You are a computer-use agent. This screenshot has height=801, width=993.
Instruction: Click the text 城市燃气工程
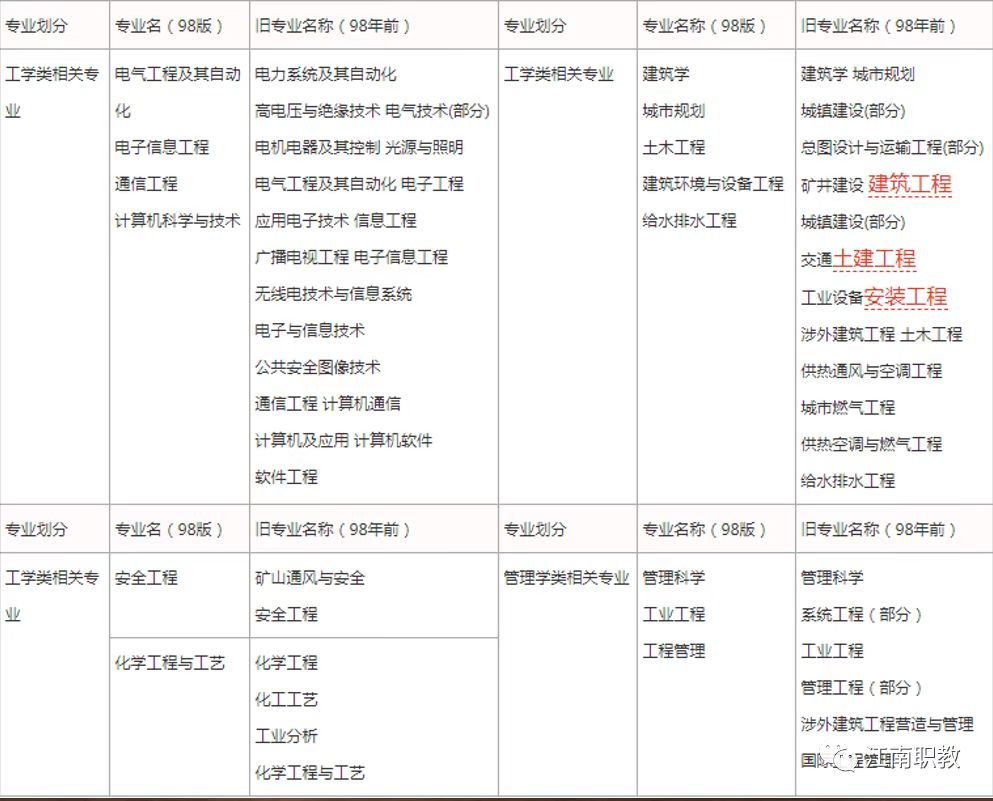tap(848, 408)
